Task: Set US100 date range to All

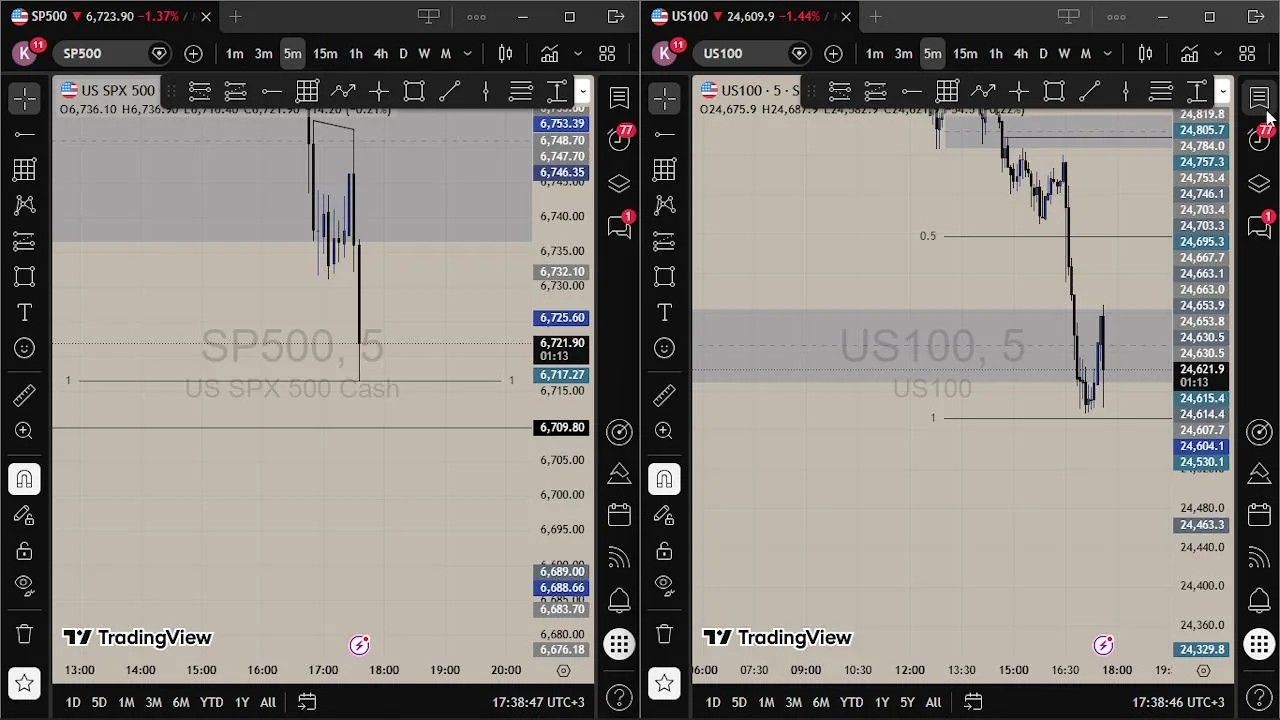Action: 933,702
